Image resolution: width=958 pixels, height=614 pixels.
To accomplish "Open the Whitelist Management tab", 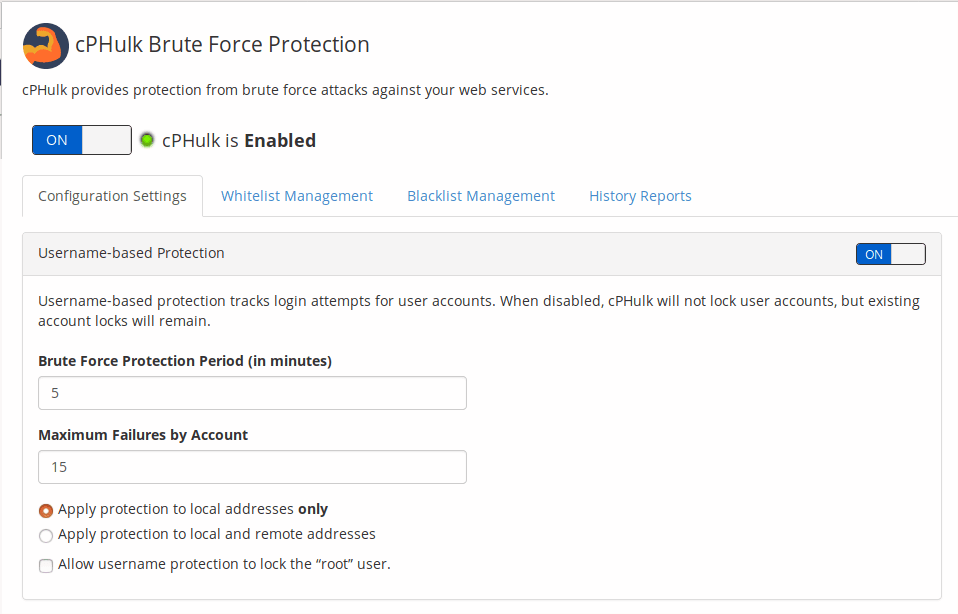I will (x=297, y=196).
